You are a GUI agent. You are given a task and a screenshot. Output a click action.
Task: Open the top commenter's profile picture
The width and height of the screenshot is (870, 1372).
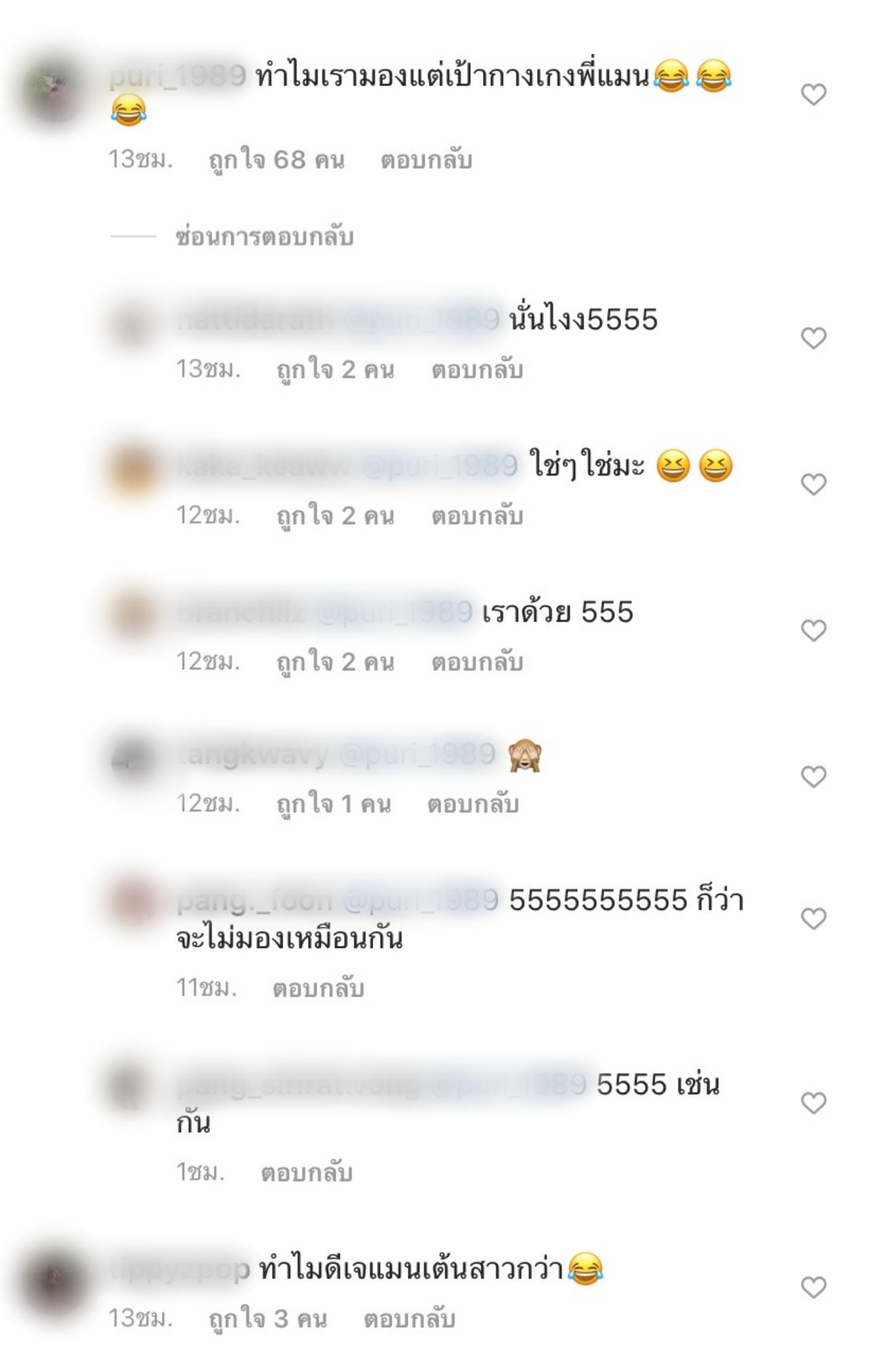click(53, 91)
